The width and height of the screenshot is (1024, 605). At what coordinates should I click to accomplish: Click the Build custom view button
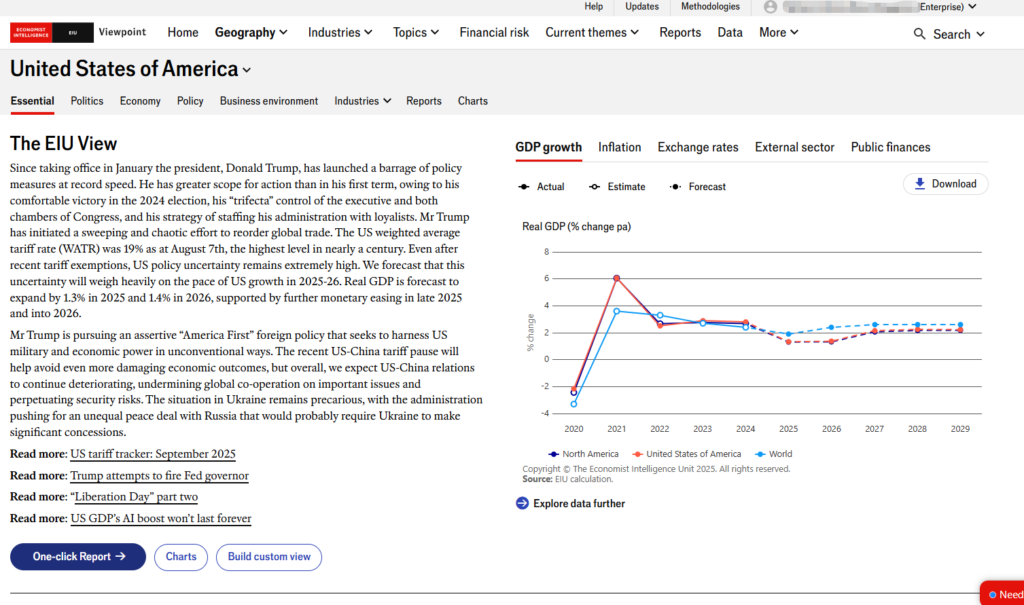tap(269, 557)
